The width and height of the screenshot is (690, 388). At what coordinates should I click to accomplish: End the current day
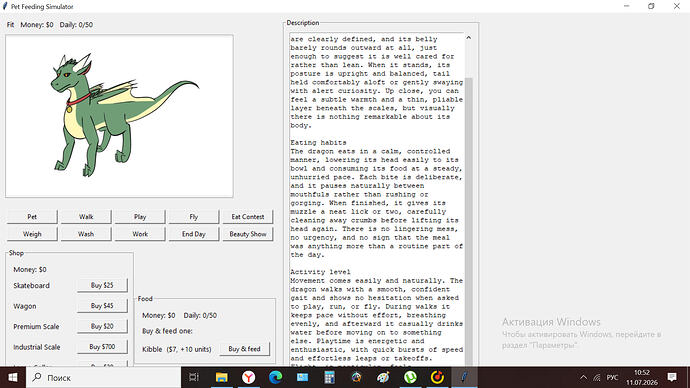[194, 234]
